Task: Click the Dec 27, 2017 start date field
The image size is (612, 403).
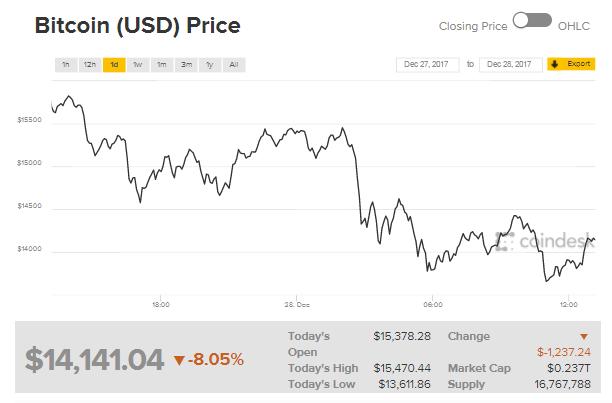Action: pyautogui.click(x=427, y=64)
